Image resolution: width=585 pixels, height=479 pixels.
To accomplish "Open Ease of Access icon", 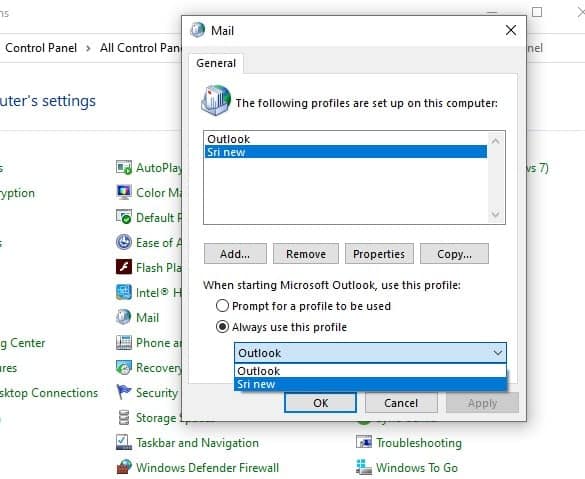I will [123, 242].
